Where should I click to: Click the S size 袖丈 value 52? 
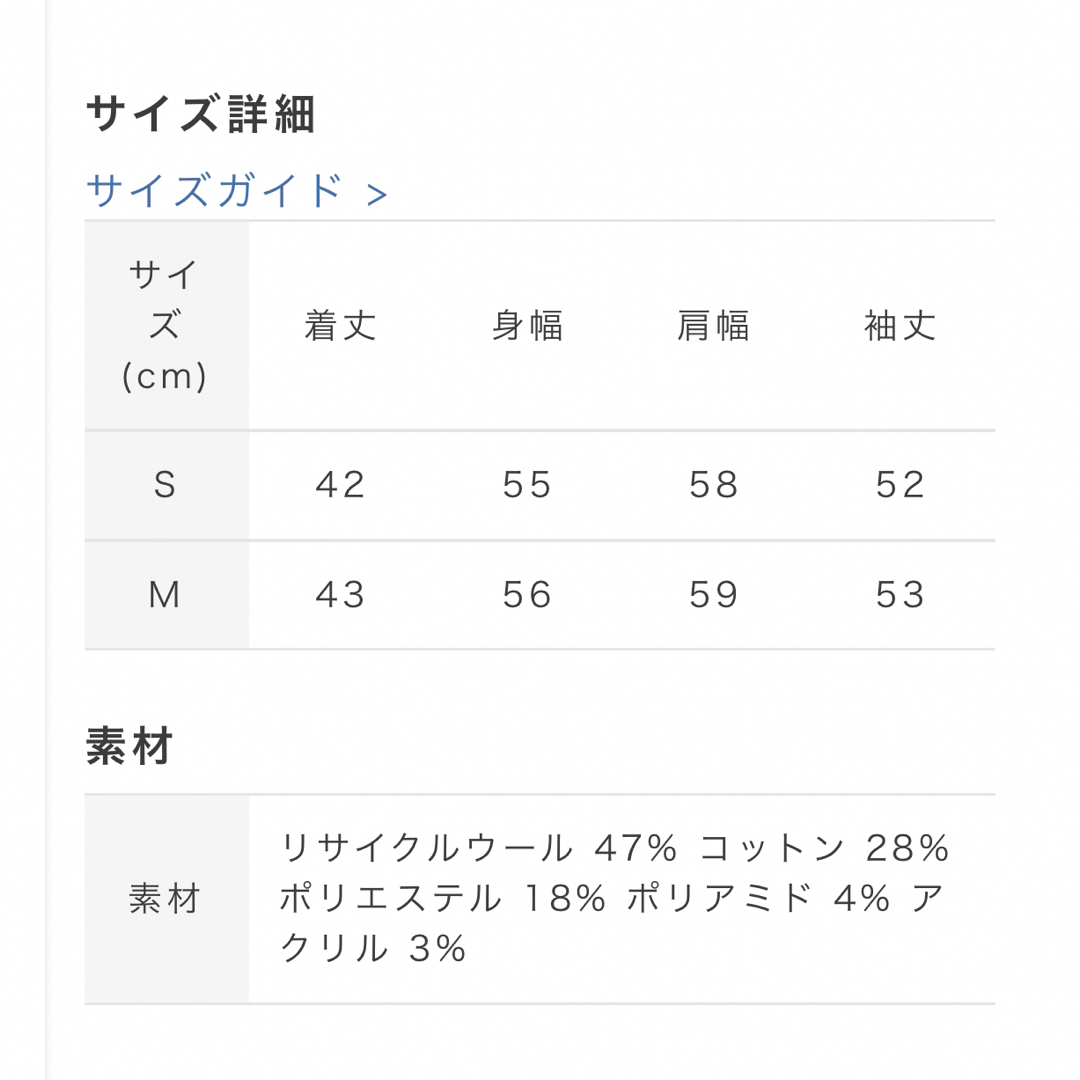point(900,485)
